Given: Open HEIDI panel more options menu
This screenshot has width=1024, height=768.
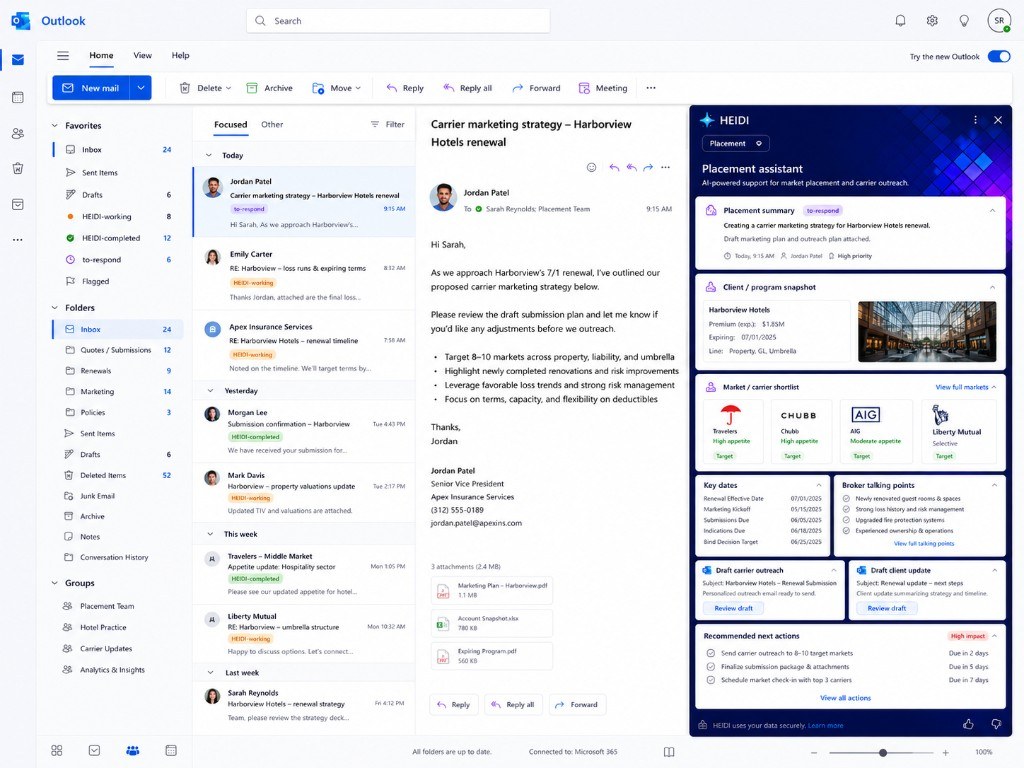Looking at the screenshot, I should (976, 120).
